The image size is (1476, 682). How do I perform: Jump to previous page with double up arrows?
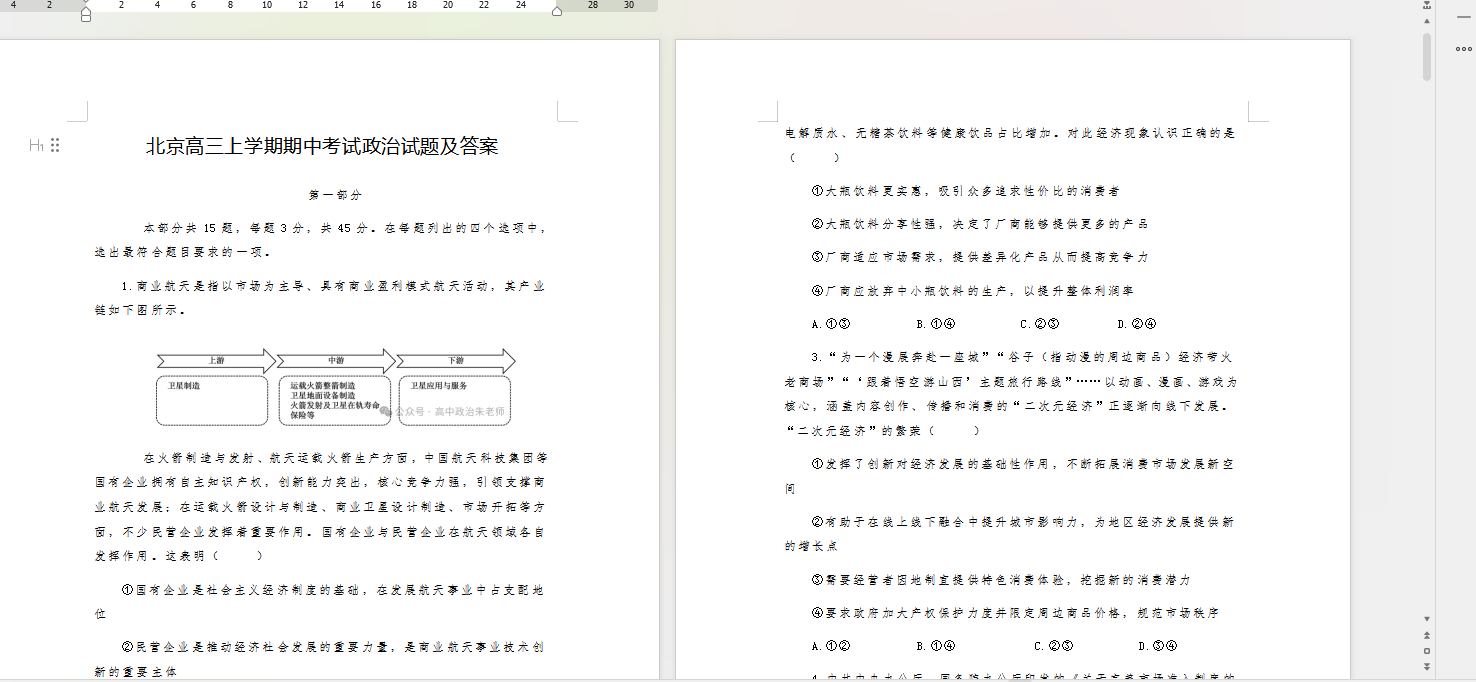pos(1427,635)
